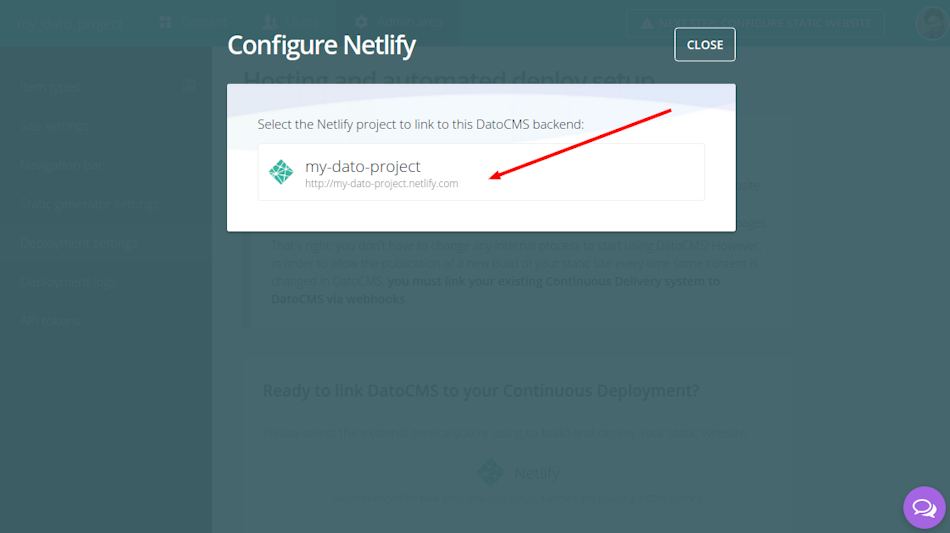View Deployment logs in sidebar
950x533 pixels.
[x=68, y=282]
